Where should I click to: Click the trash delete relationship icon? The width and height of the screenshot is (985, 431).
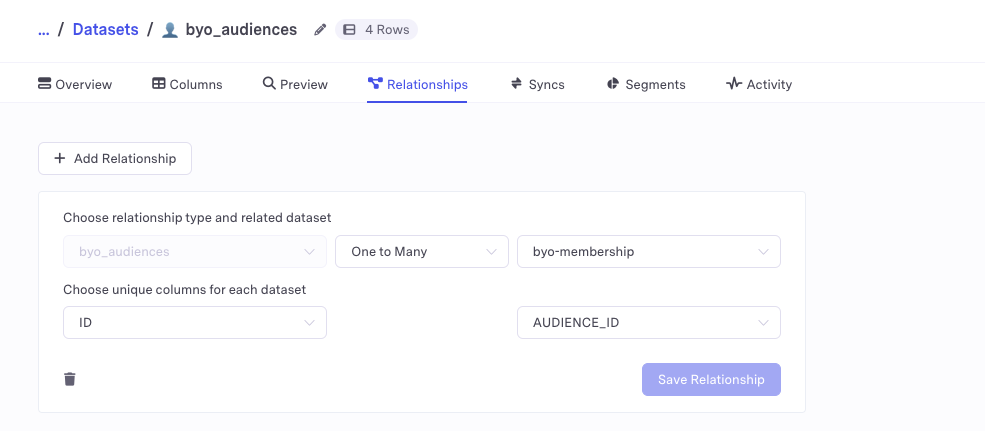click(x=70, y=379)
